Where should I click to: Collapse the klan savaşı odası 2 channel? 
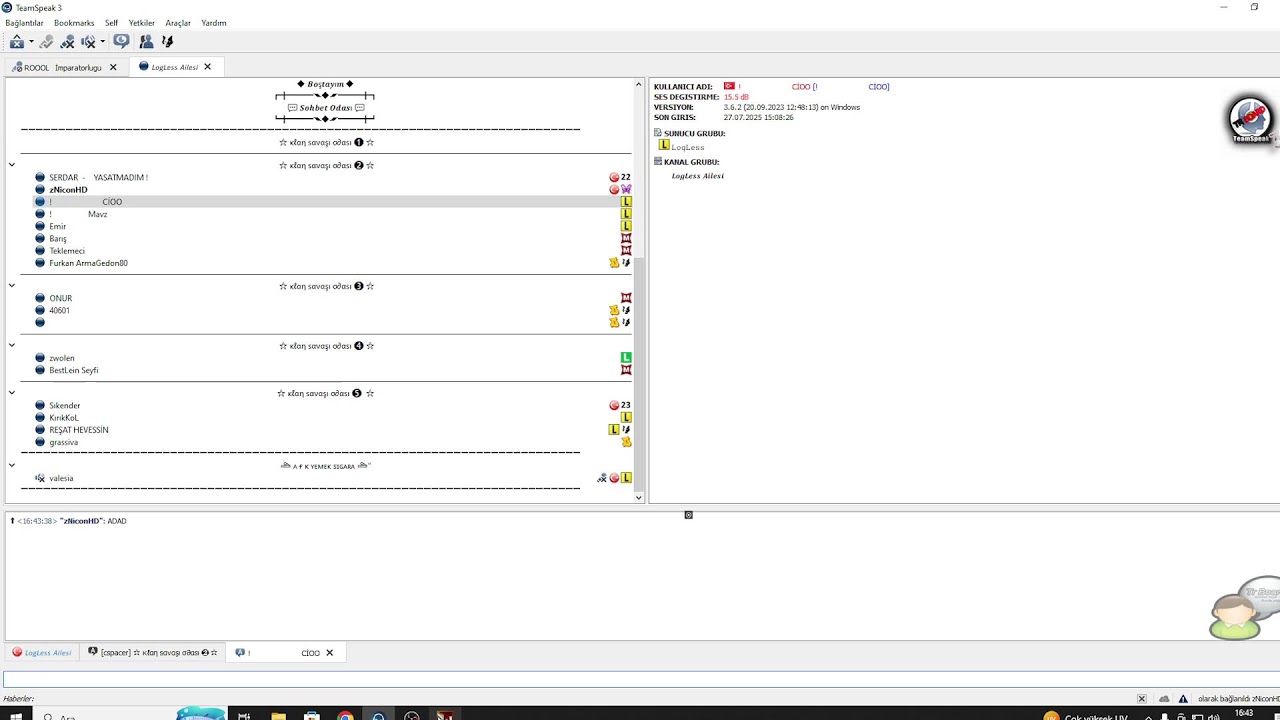[x=12, y=165]
